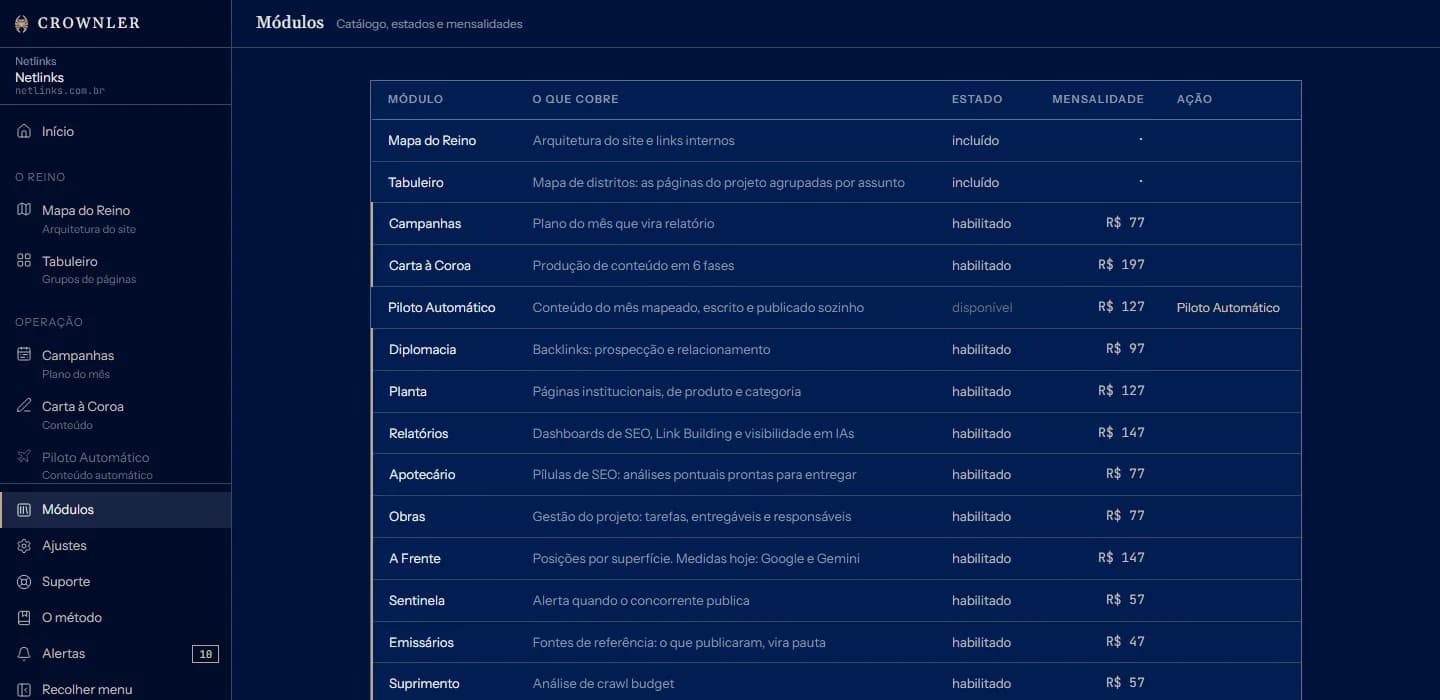Click the R$ 47 price for Emissários

click(x=1125, y=641)
